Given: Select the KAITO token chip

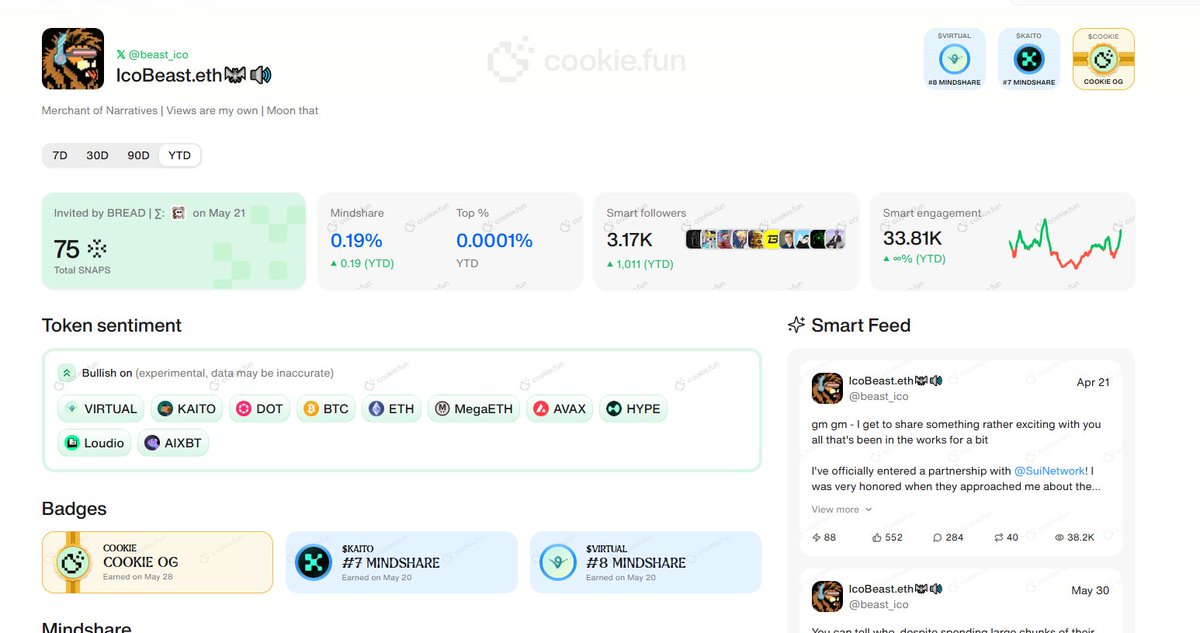Looking at the screenshot, I should click(x=187, y=409).
